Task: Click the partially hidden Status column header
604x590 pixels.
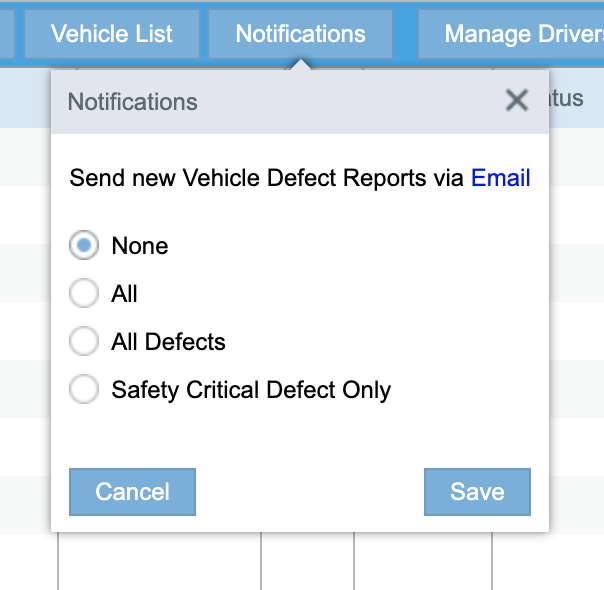Action: (568, 99)
